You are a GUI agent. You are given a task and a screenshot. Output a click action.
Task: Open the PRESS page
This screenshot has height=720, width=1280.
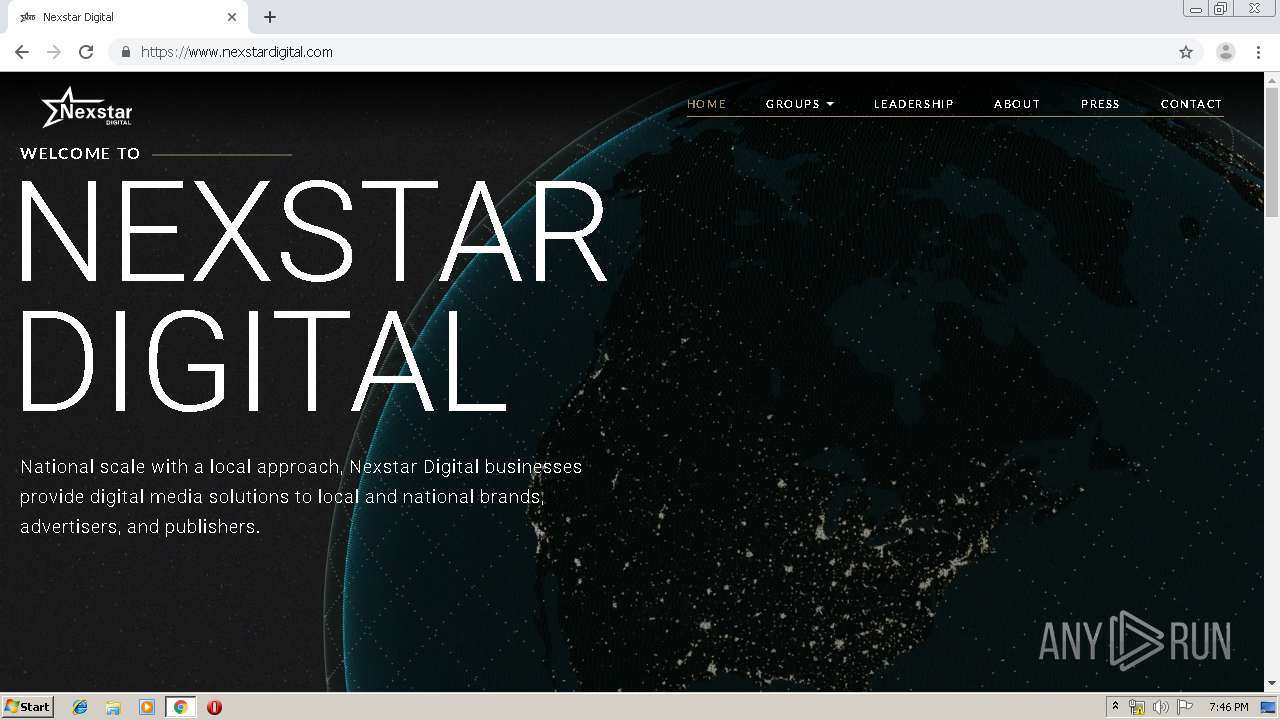(x=1100, y=104)
